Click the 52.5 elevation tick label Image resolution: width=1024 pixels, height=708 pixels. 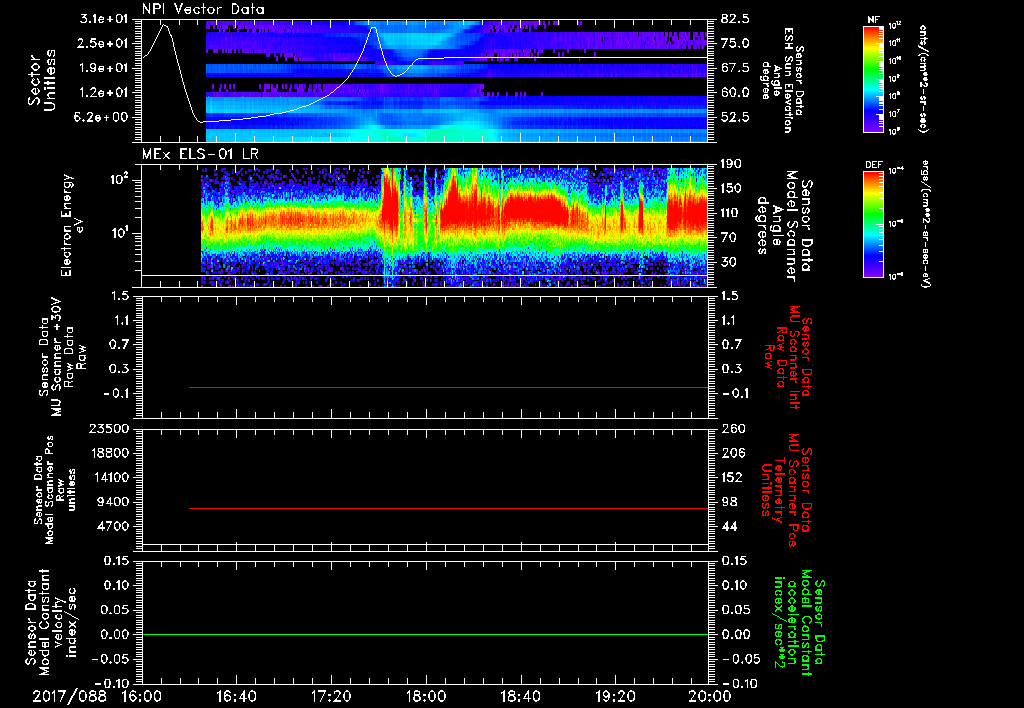point(735,117)
